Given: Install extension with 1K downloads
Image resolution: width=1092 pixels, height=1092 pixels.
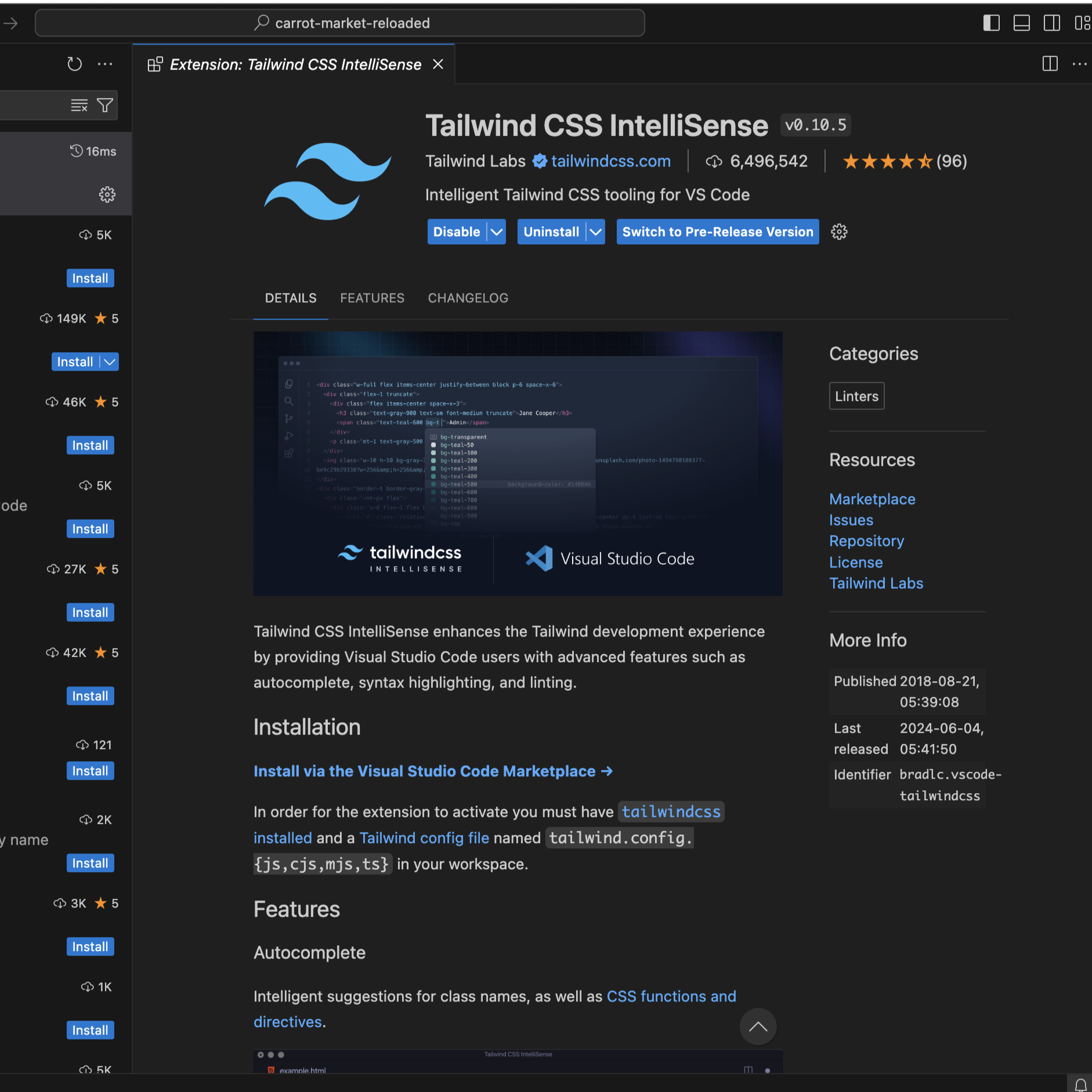Looking at the screenshot, I should (x=90, y=1030).
